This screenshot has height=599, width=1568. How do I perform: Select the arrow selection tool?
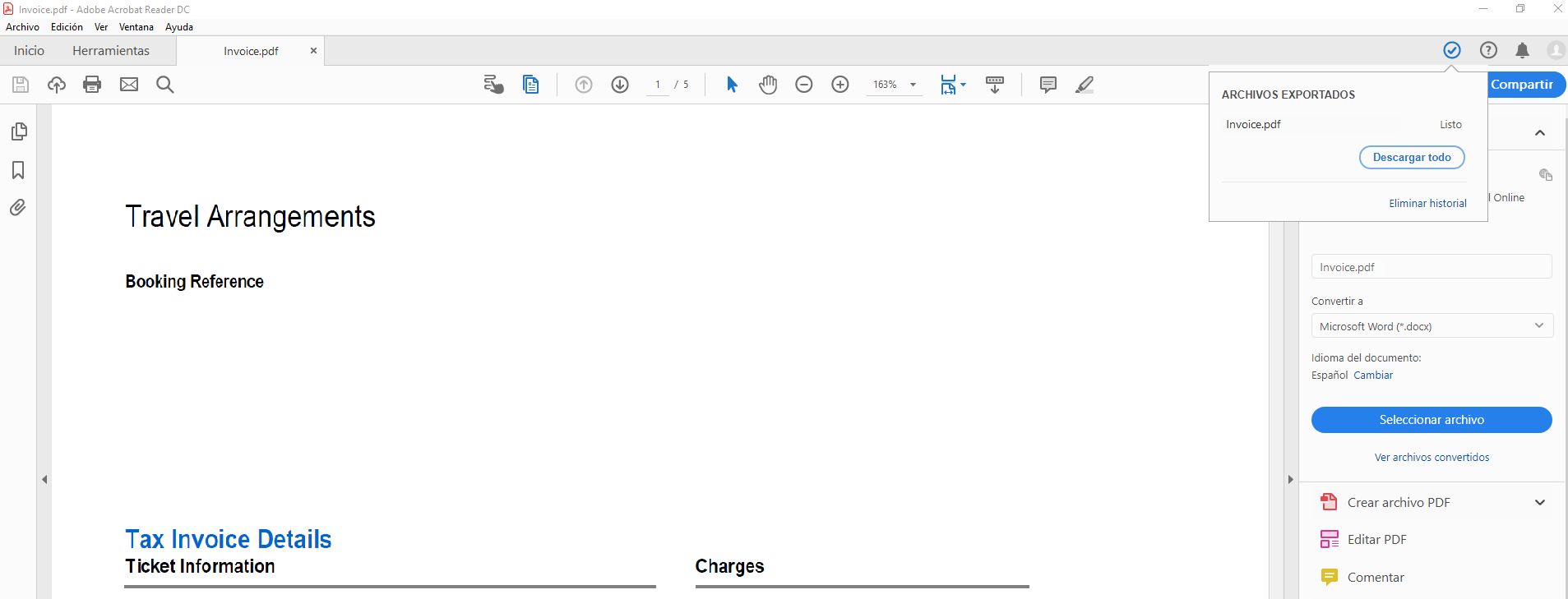pos(732,85)
